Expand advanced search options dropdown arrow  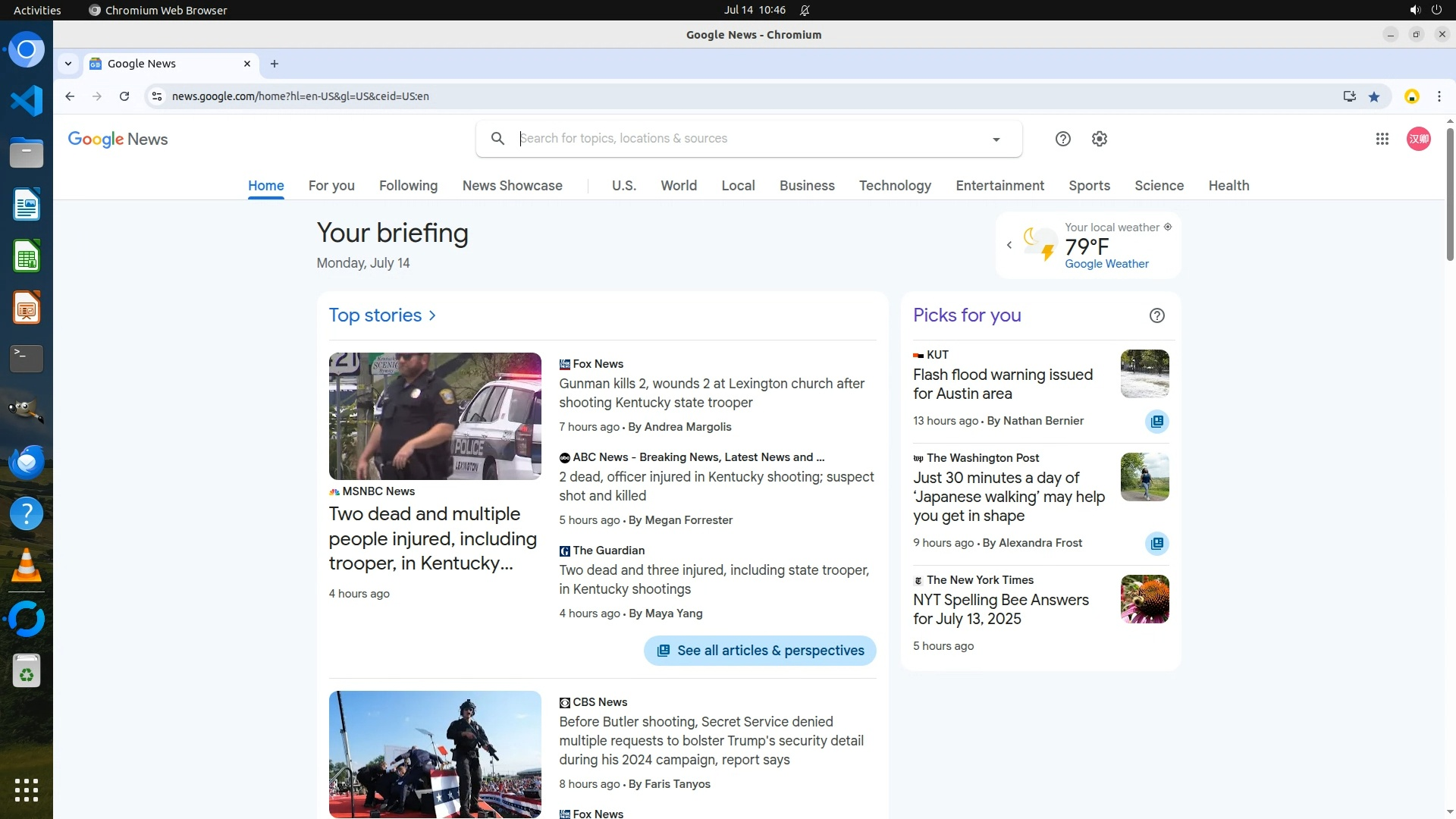[996, 140]
